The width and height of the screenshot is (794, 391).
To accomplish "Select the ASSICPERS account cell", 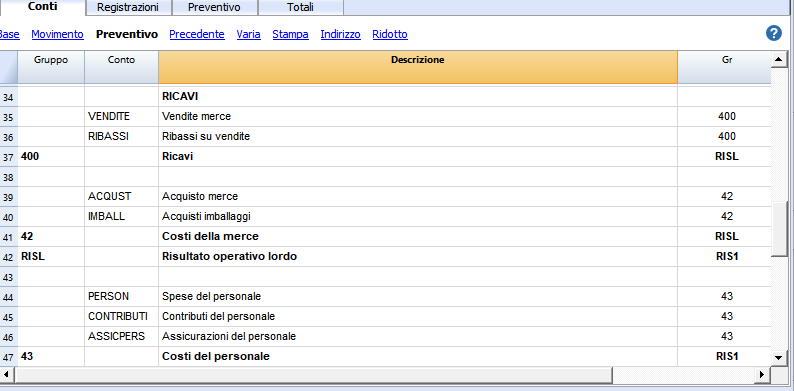I will click(x=122, y=336).
